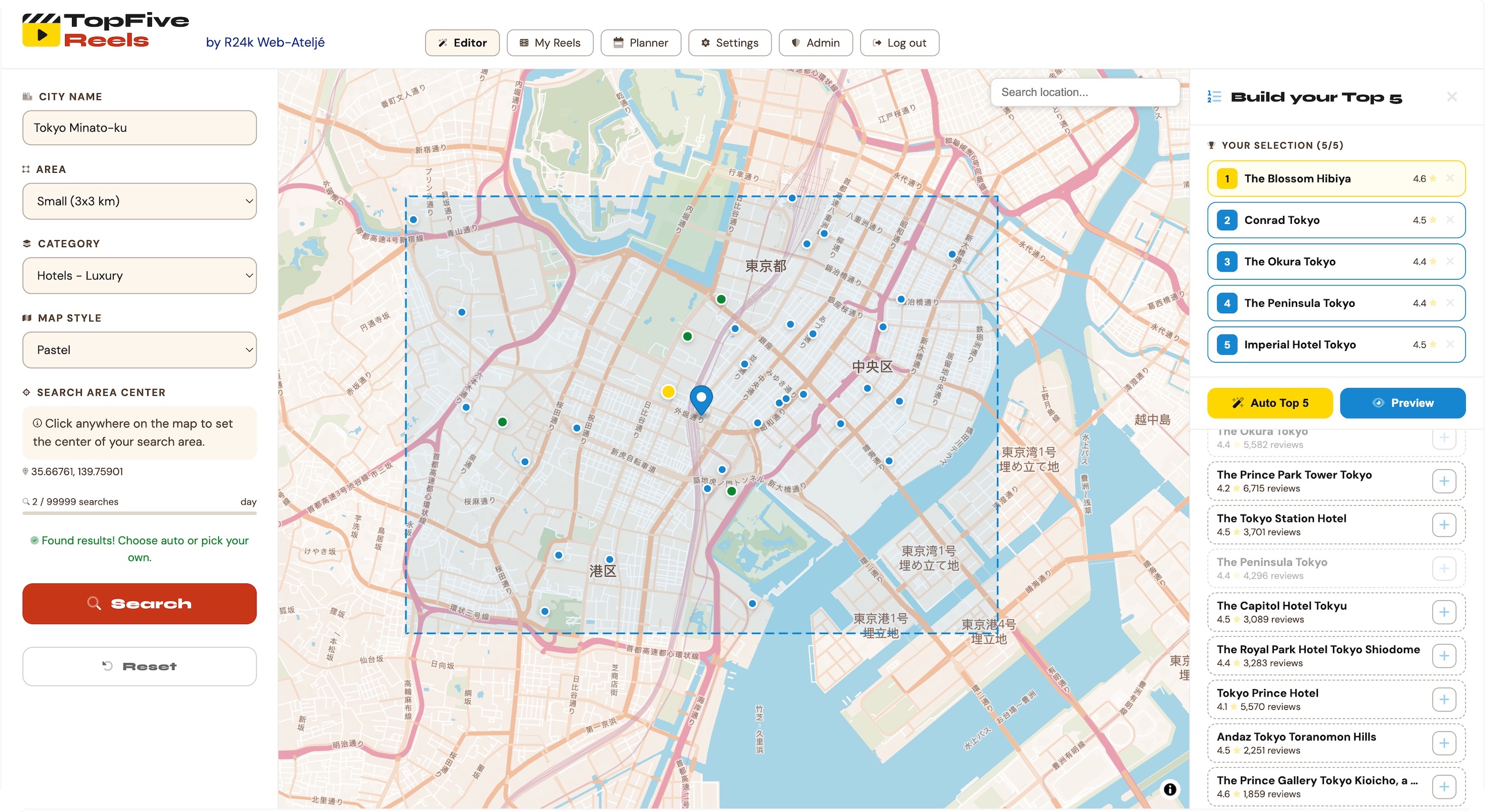Viewport: 1485px width, 812px height.
Task: Click the calendar icon on the Planner button
Action: coord(618,42)
